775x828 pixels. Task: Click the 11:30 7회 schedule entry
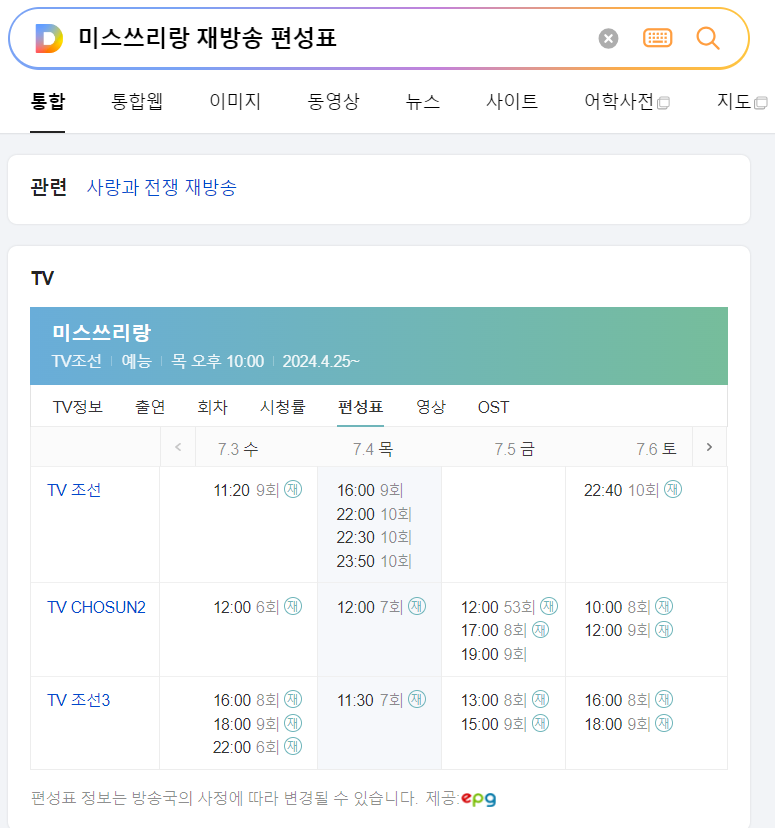370,700
